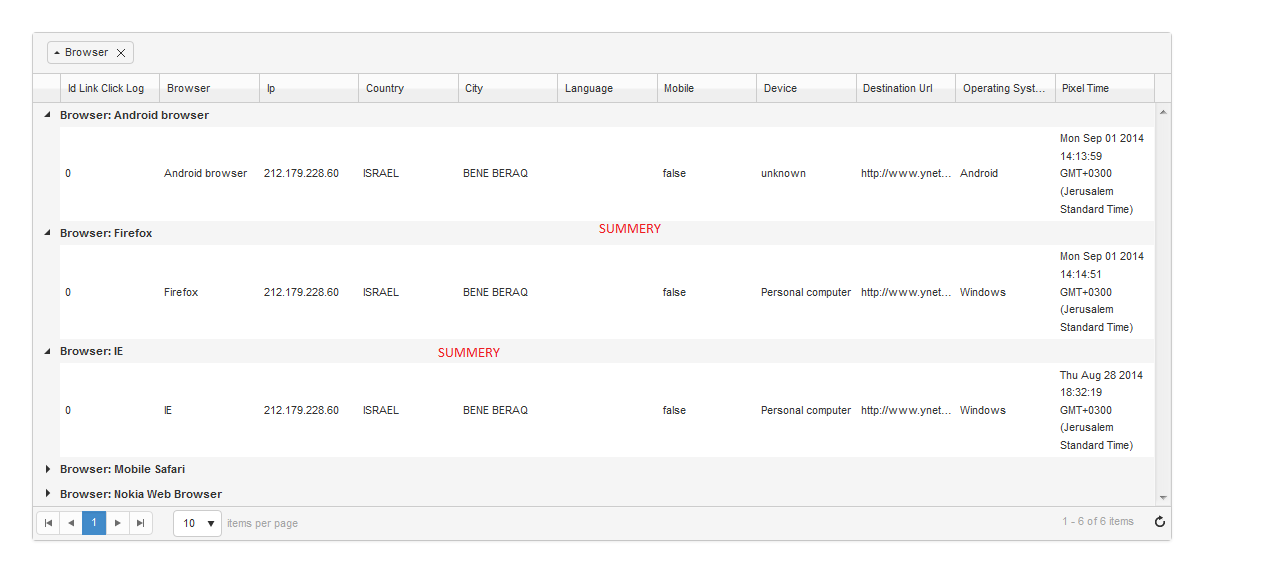Collapse the Android browser group
1271x580 pixels.
[x=47, y=115]
